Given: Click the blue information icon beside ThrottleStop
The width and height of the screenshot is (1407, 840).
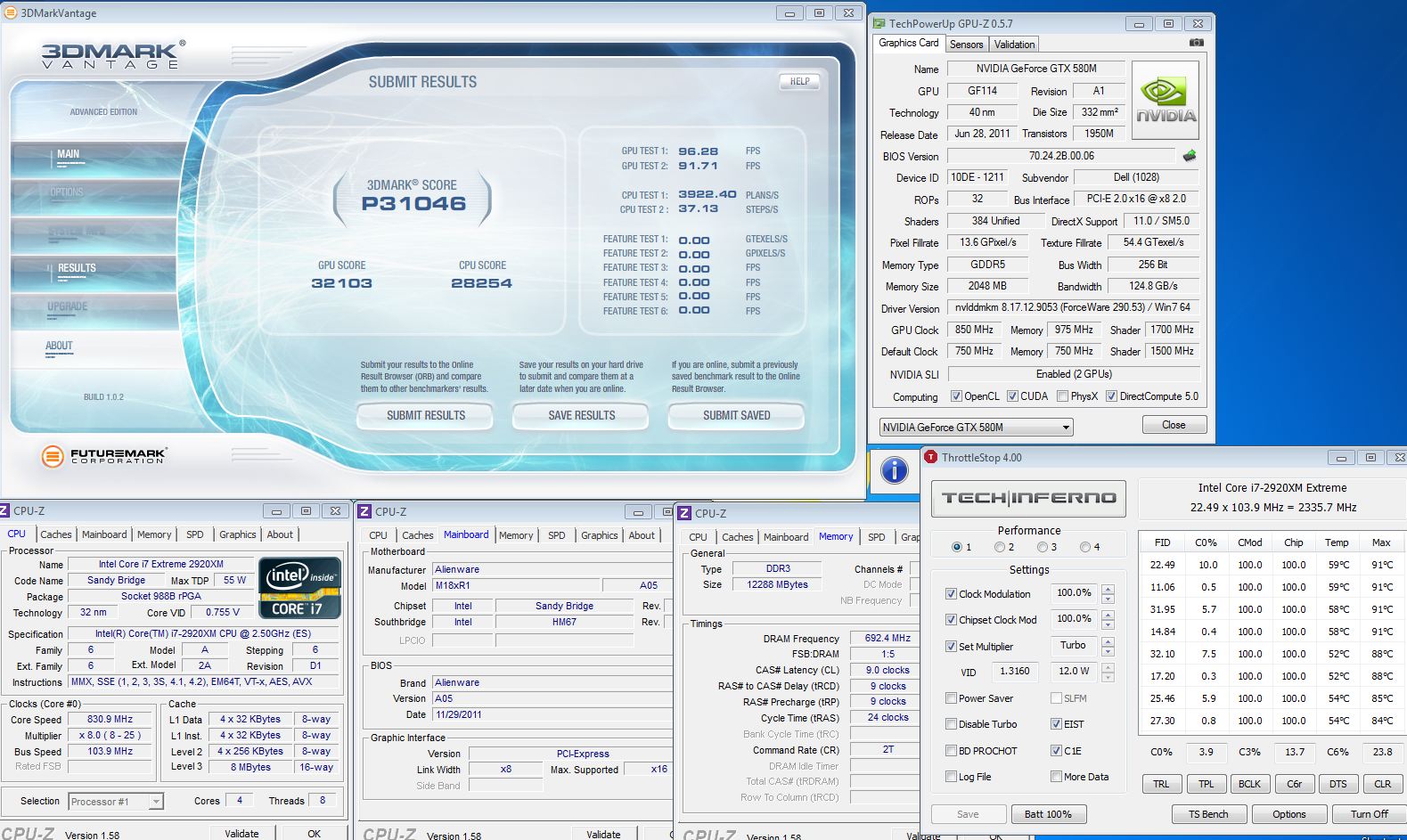Looking at the screenshot, I should [x=894, y=470].
